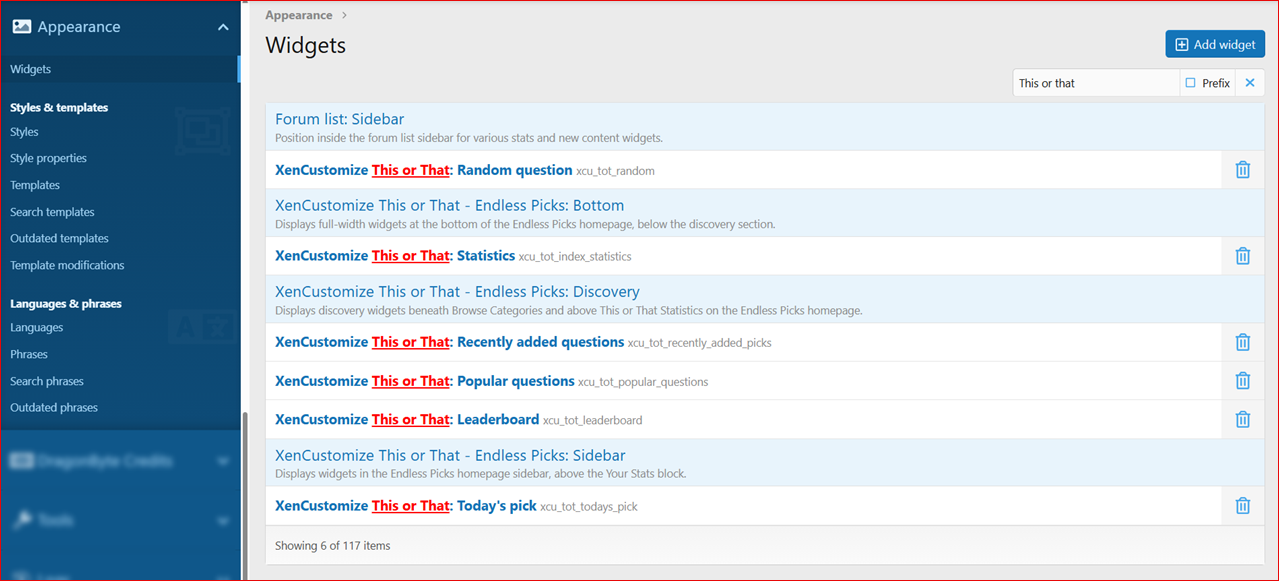This screenshot has height=581, width=1279.
Task: Delete the Today's pick widget
Action: pyautogui.click(x=1242, y=506)
